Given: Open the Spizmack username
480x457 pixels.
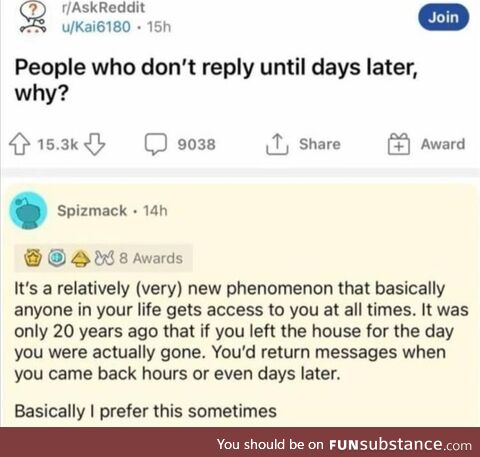Looking at the screenshot, I should click(x=92, y=211).
